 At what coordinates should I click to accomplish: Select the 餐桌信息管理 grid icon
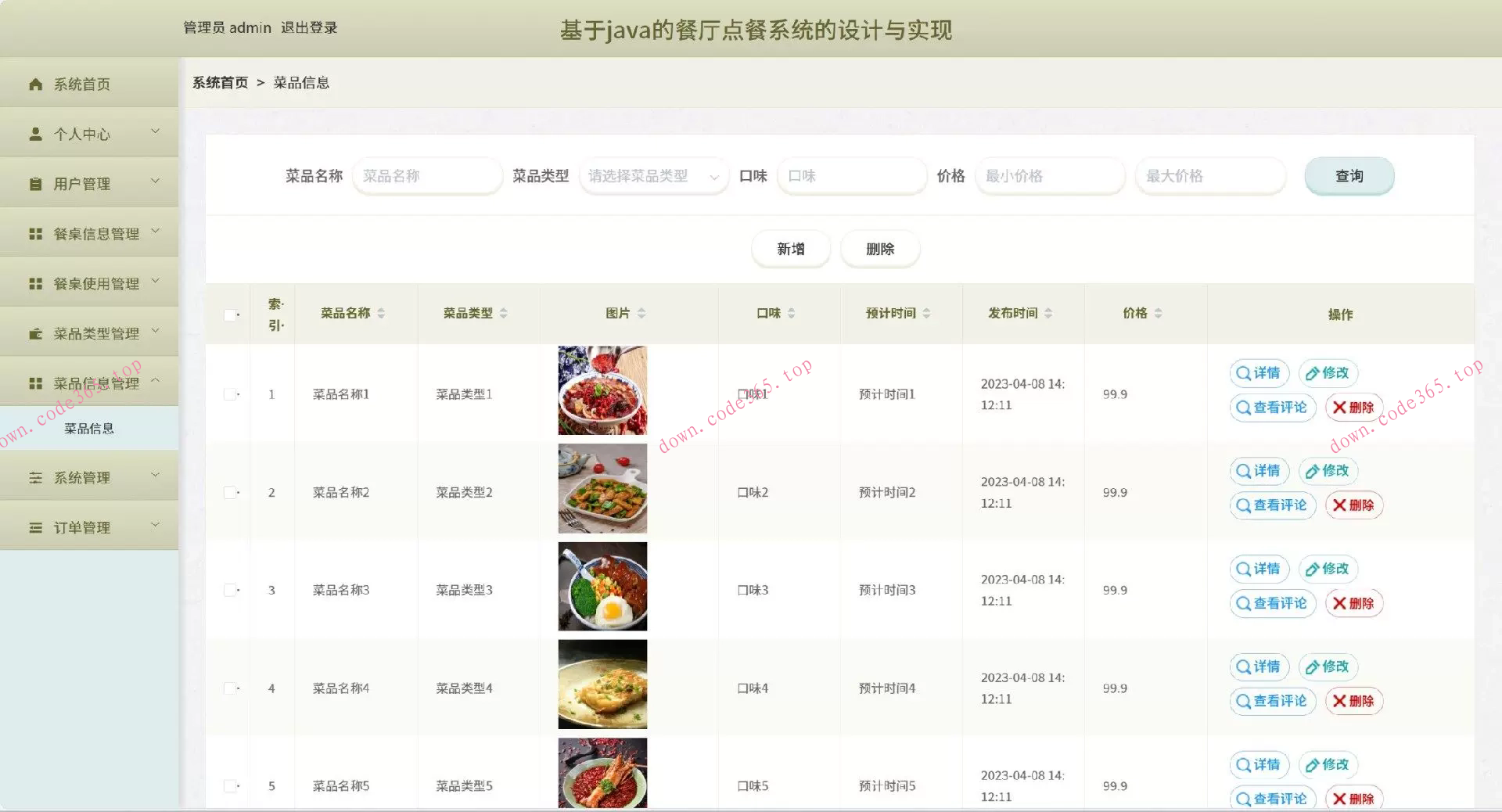point(34,233)
